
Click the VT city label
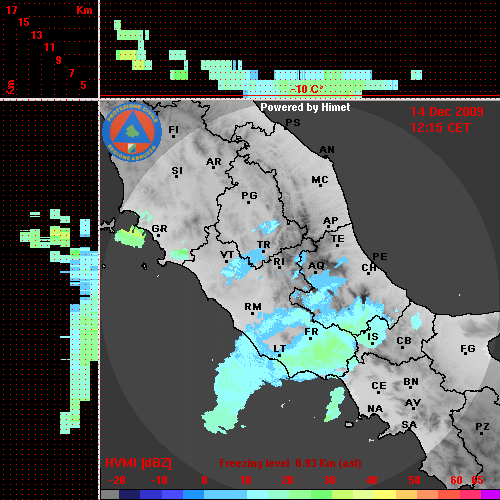pos(227,255)
